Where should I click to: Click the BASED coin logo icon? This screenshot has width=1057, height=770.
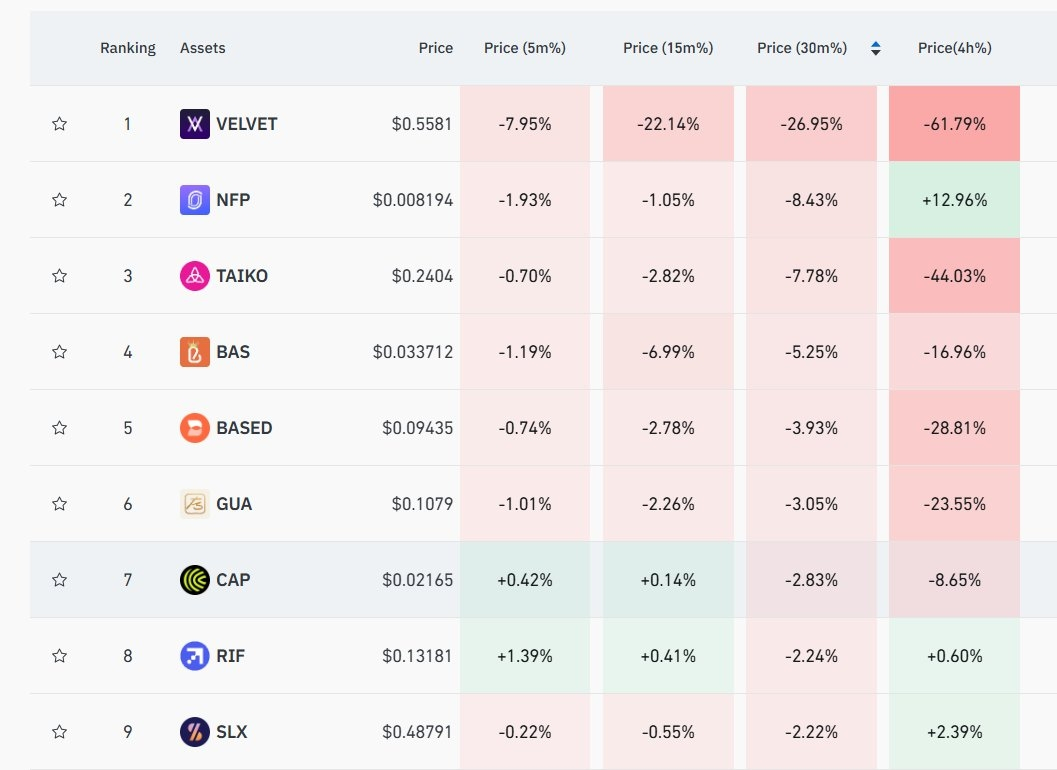[195, 428]
